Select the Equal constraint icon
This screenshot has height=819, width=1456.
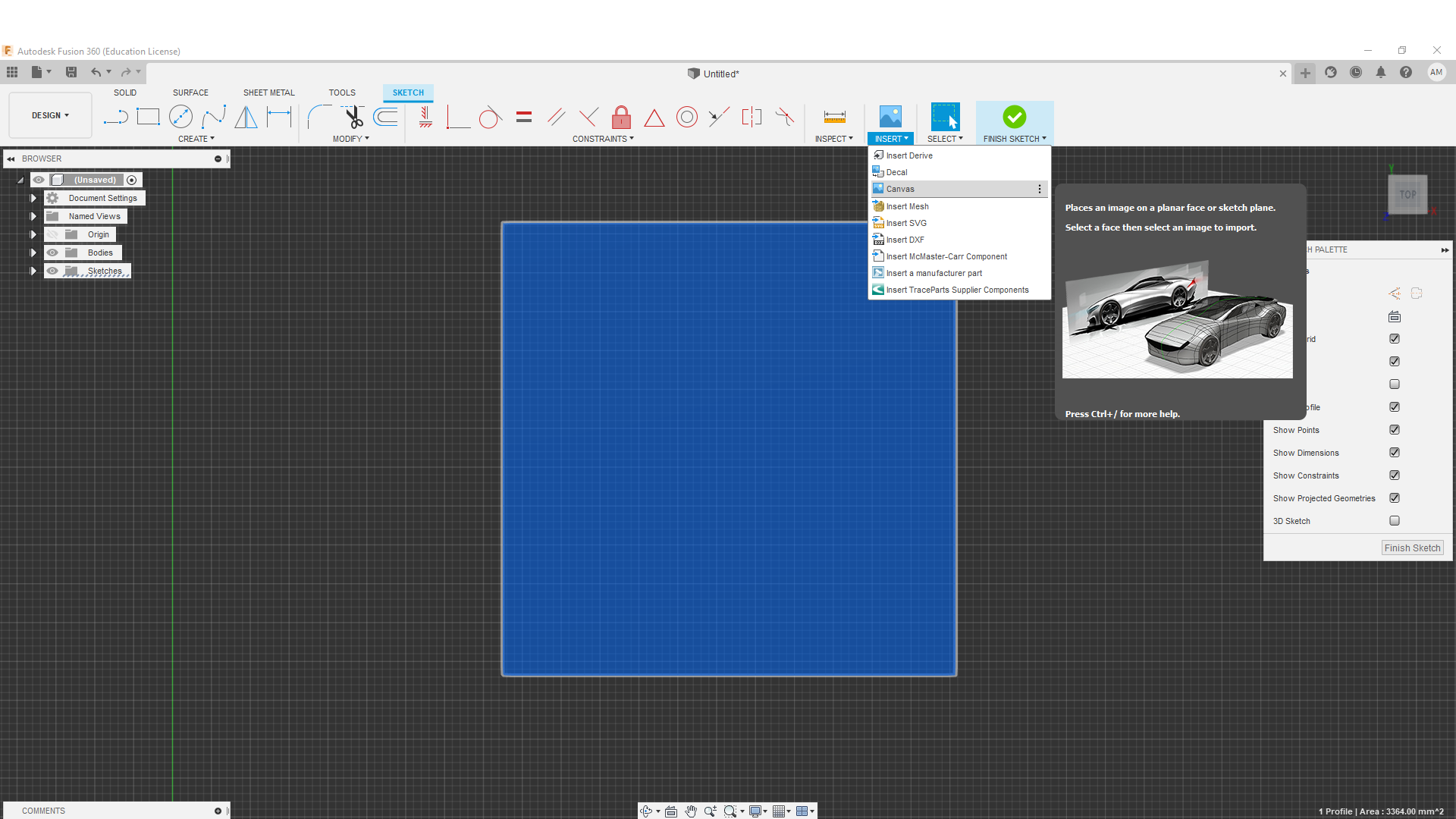coord(524,117)
